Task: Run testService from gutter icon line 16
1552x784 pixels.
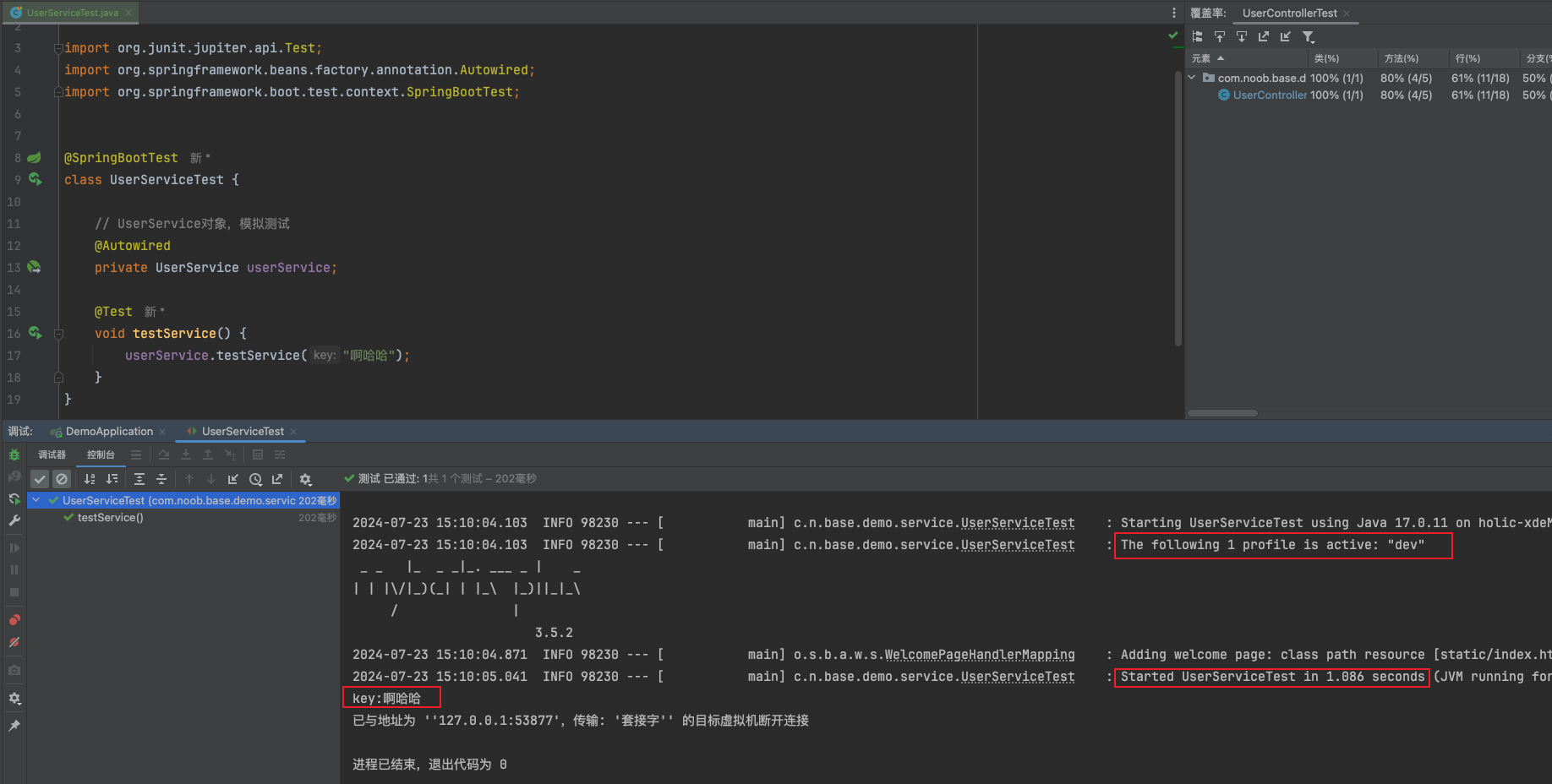Action: pos(35,333)
